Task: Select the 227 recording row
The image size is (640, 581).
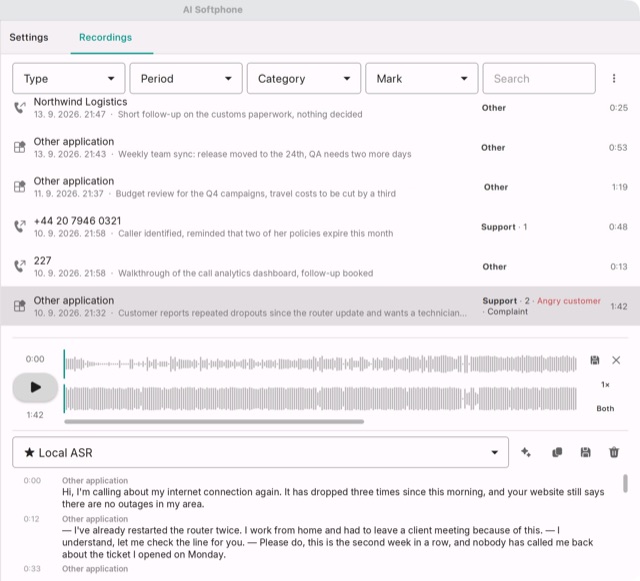Action: coord(320,266)
